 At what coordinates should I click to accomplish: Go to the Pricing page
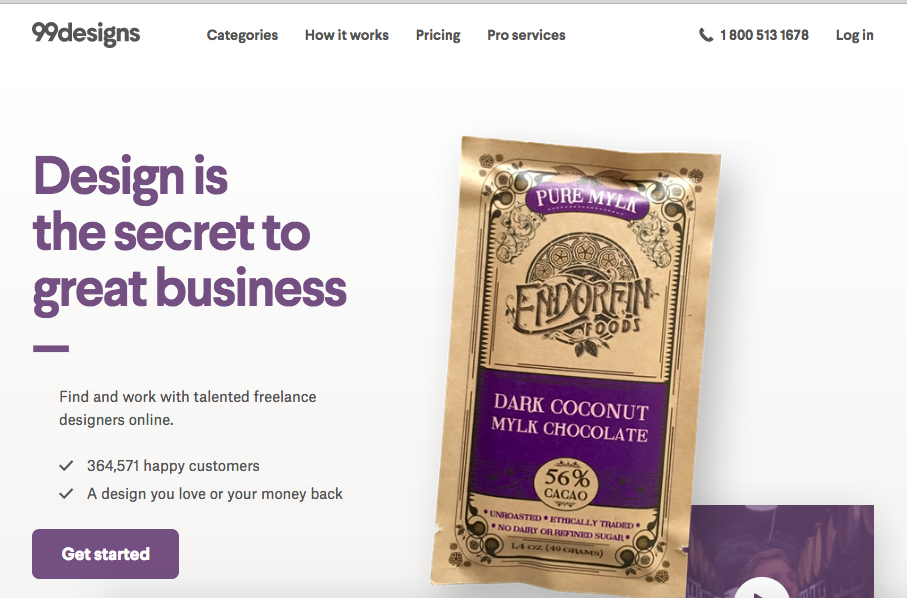tap(438, 35)
